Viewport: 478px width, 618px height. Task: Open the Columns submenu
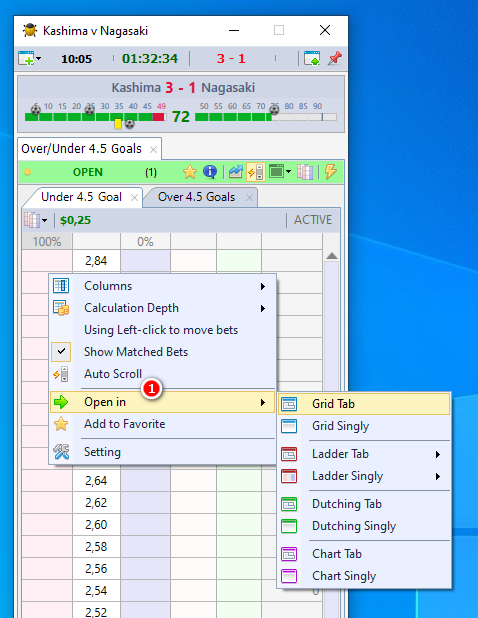click(x=163, y=286)
